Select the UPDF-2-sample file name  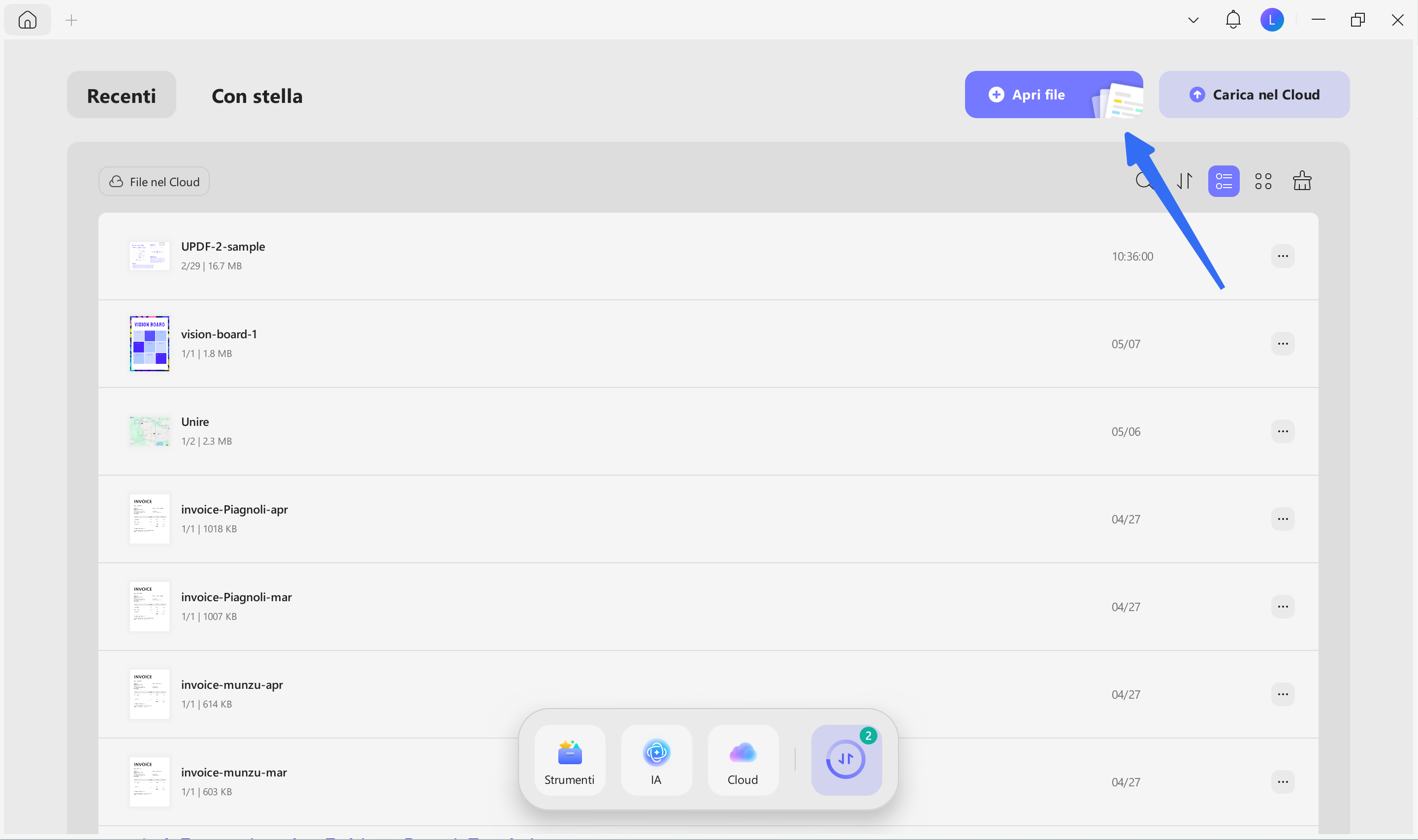pyautogui.click(x=223, y=246)
